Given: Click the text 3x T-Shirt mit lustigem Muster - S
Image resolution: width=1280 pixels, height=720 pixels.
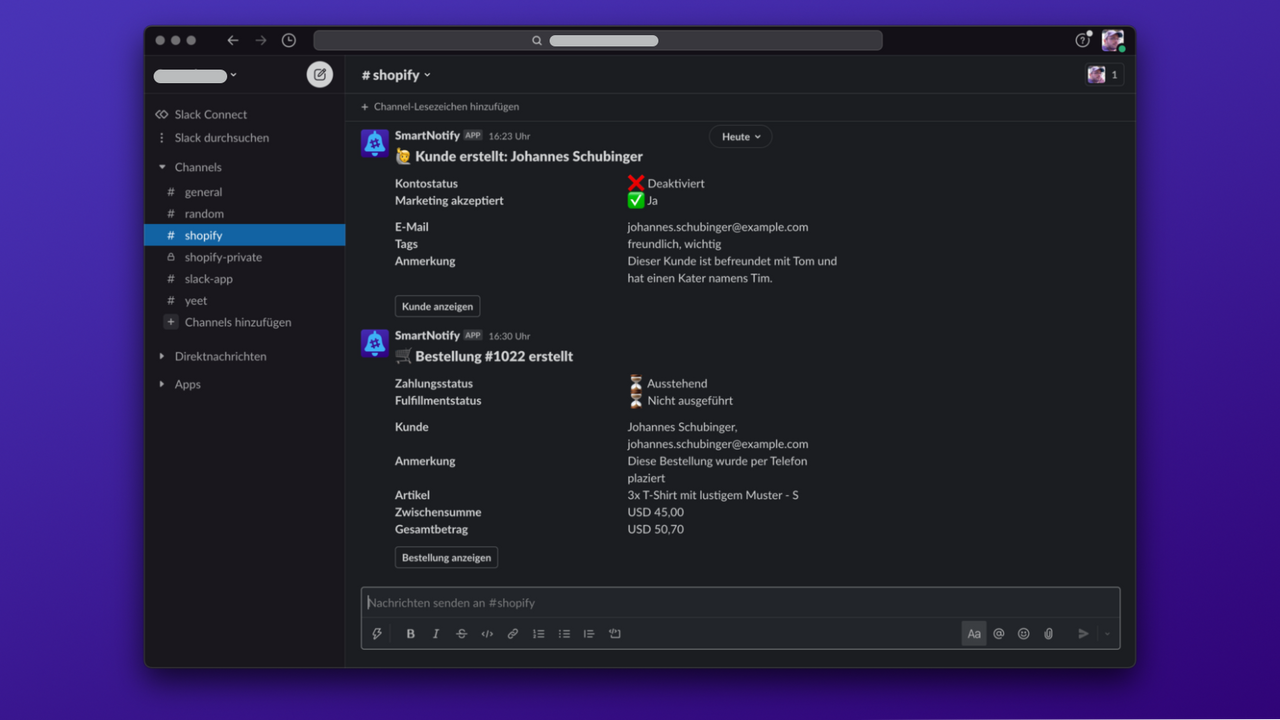Looking at the screenshot, I should 713,495.
